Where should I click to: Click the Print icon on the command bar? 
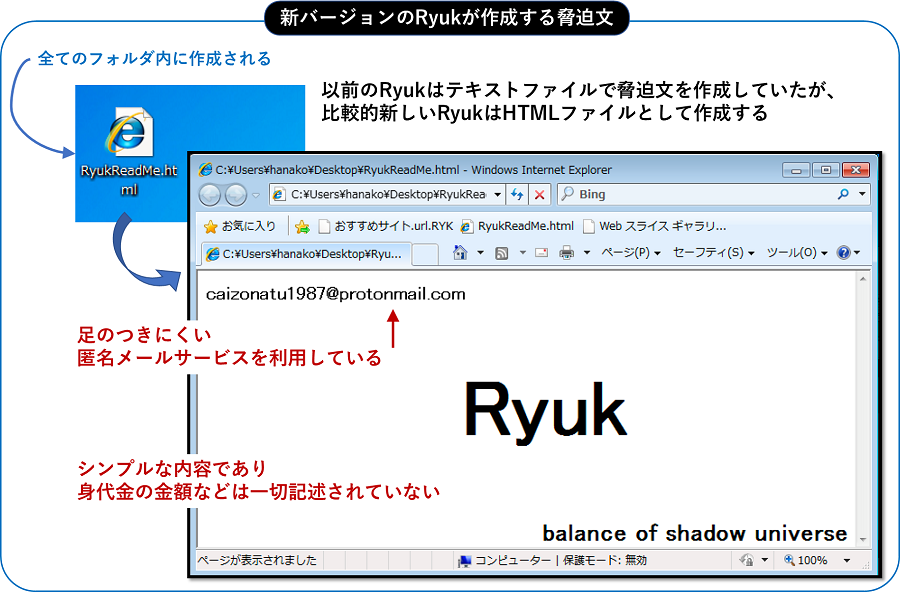click(x=566, y=252)
